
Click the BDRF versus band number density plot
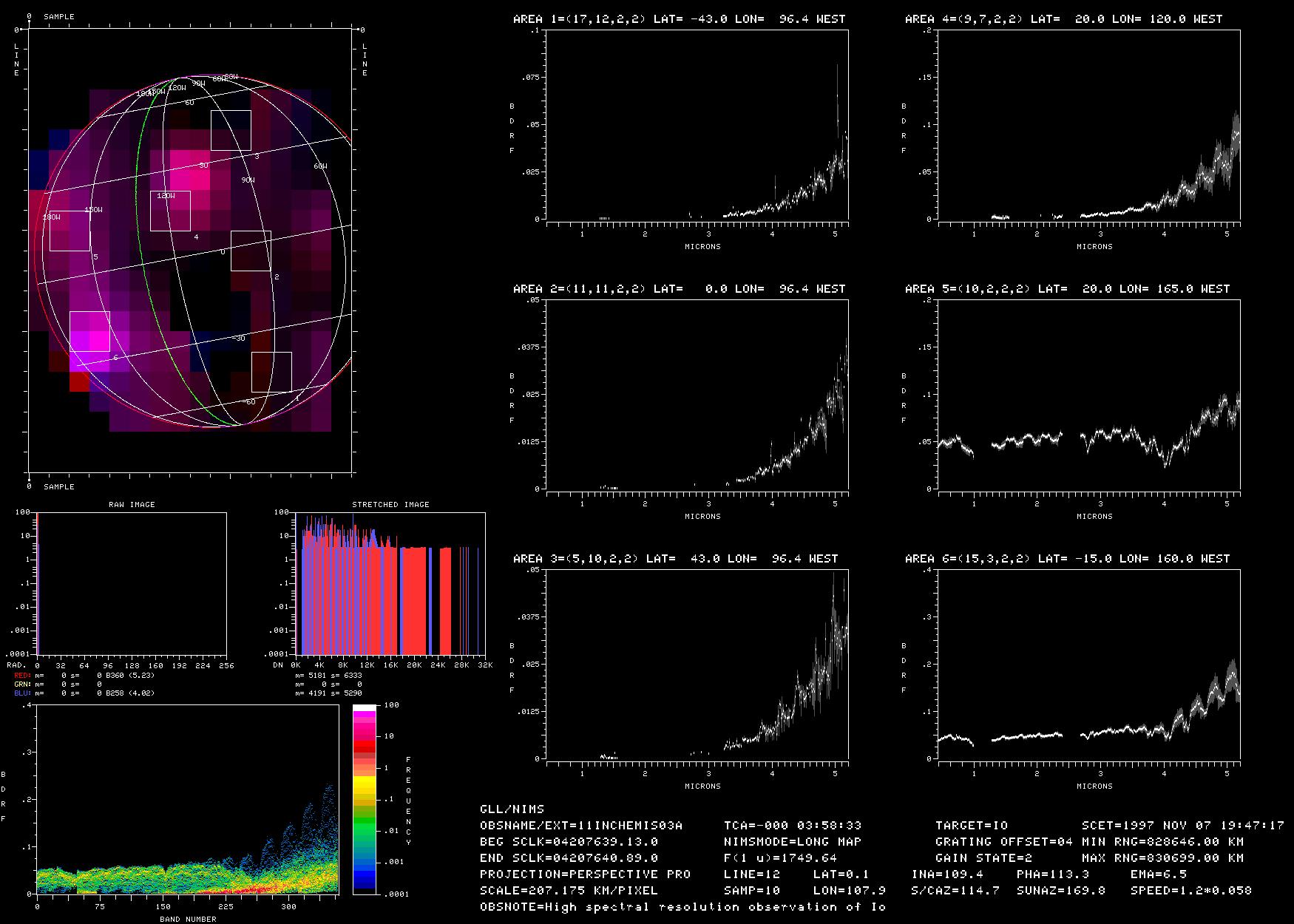click(x=187, y=800)
